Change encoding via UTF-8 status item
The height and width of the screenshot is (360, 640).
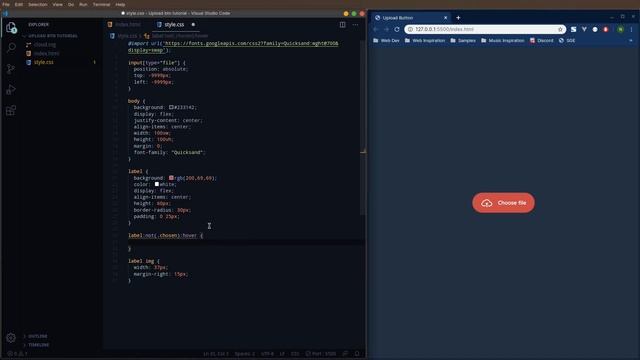(267, 354)
